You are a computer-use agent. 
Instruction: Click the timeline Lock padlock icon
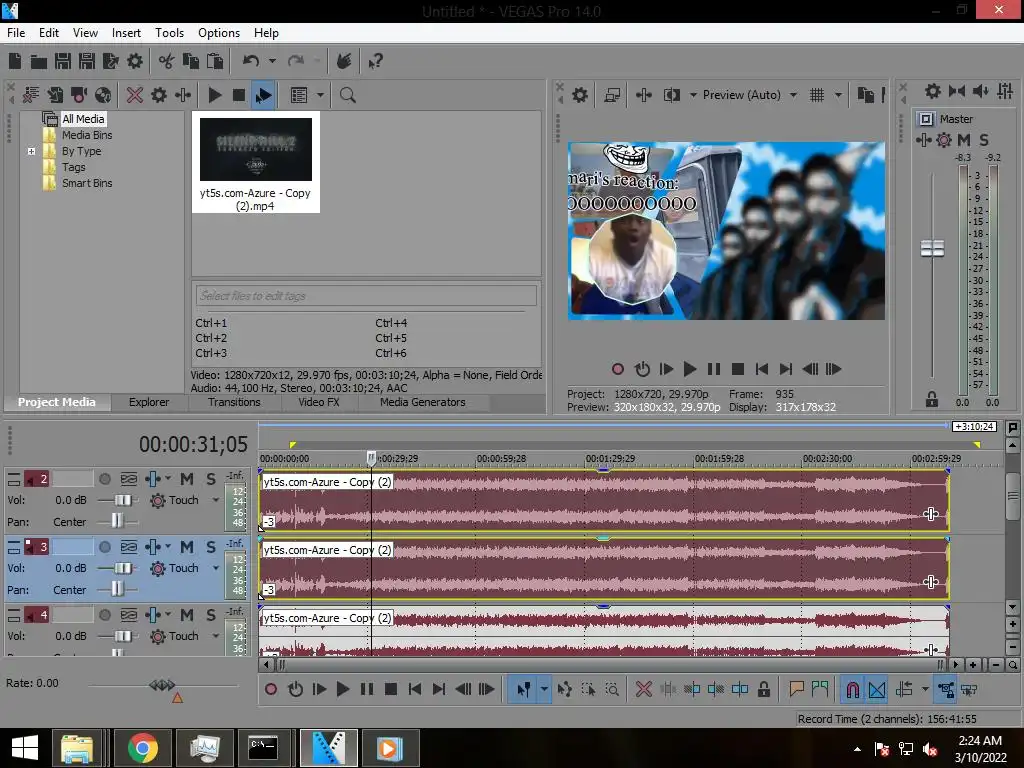[763, 690]
